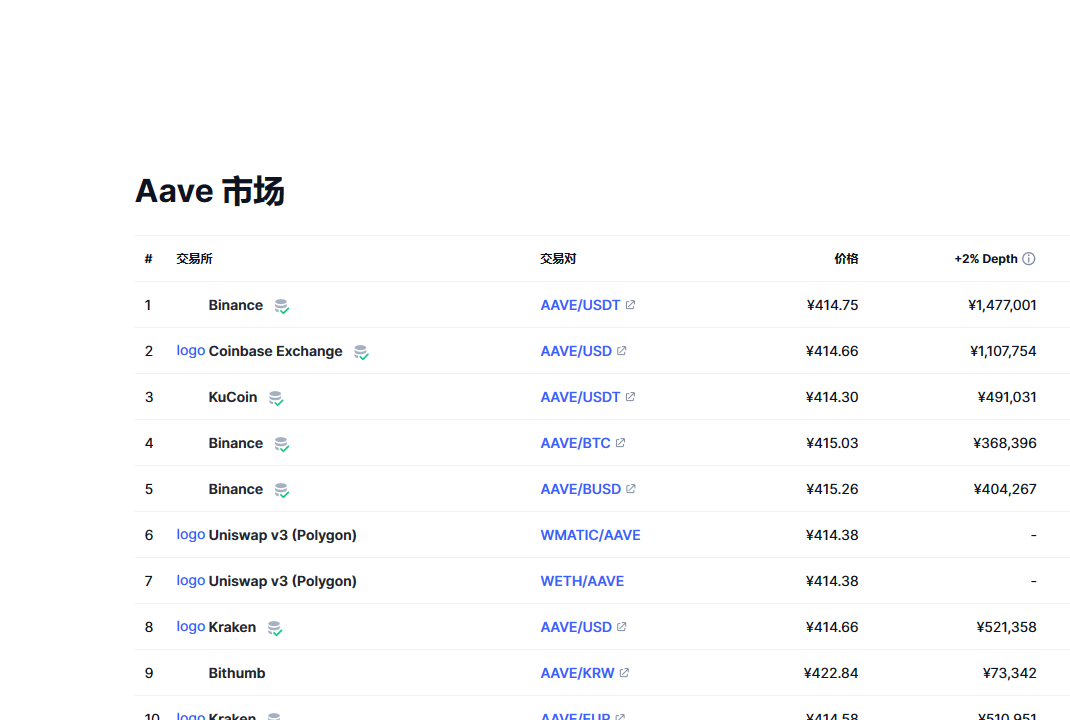
Task: Sort by the 交易所 column header
Action: click(194, 259)
